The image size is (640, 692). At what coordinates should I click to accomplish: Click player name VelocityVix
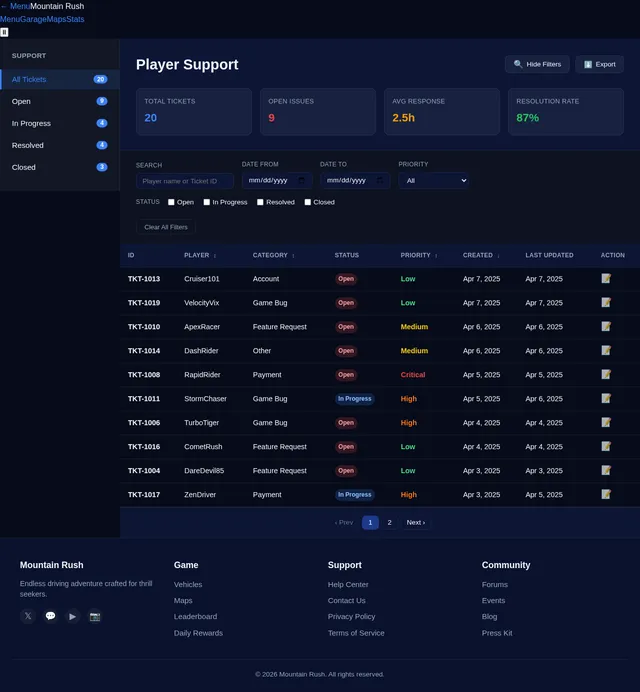(x=202, y=303)
